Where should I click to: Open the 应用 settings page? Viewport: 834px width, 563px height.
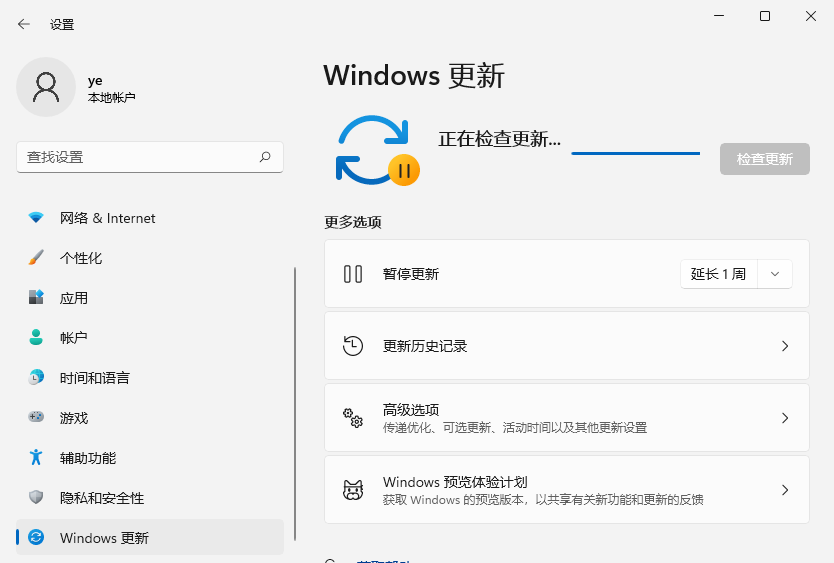pyautogui.click(x=150, y=298)
